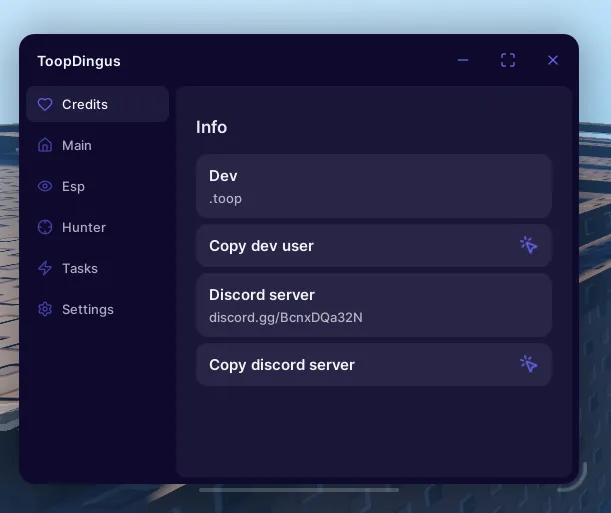Open the Settings tab
The image size is (611, 513).
(x=97, y=309)
